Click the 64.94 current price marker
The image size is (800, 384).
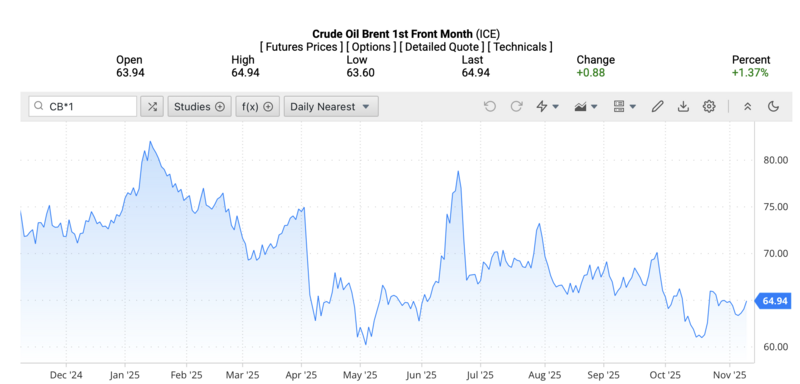[x=773, y=301]
